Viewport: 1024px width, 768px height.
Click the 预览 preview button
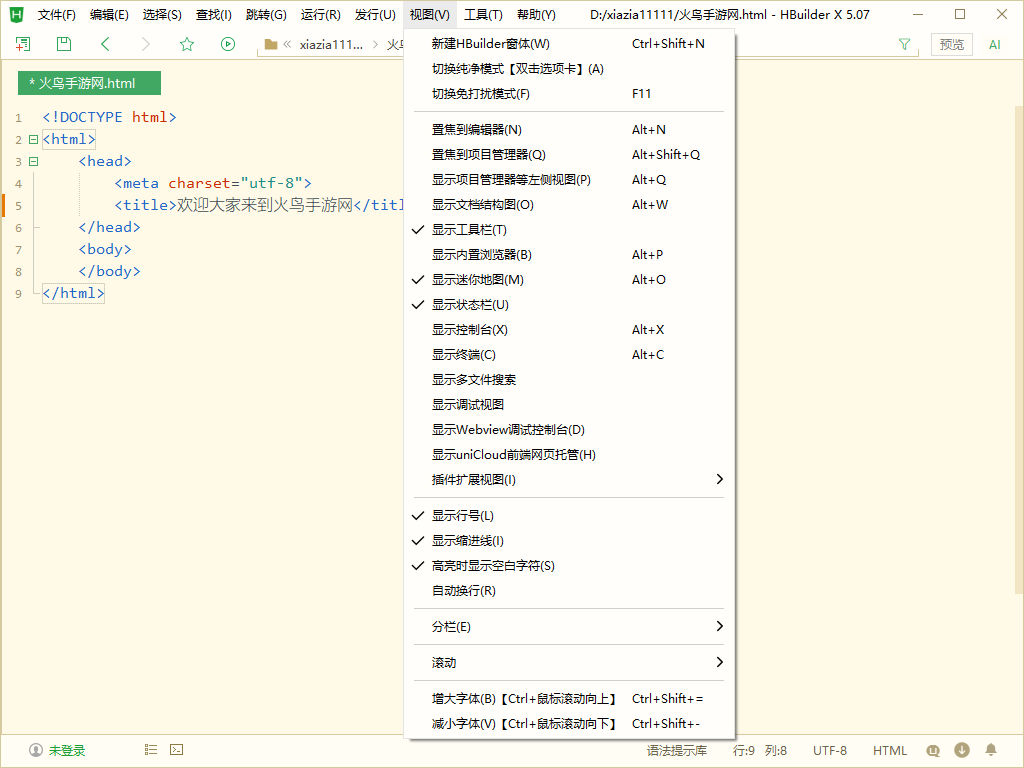(952, 44)
